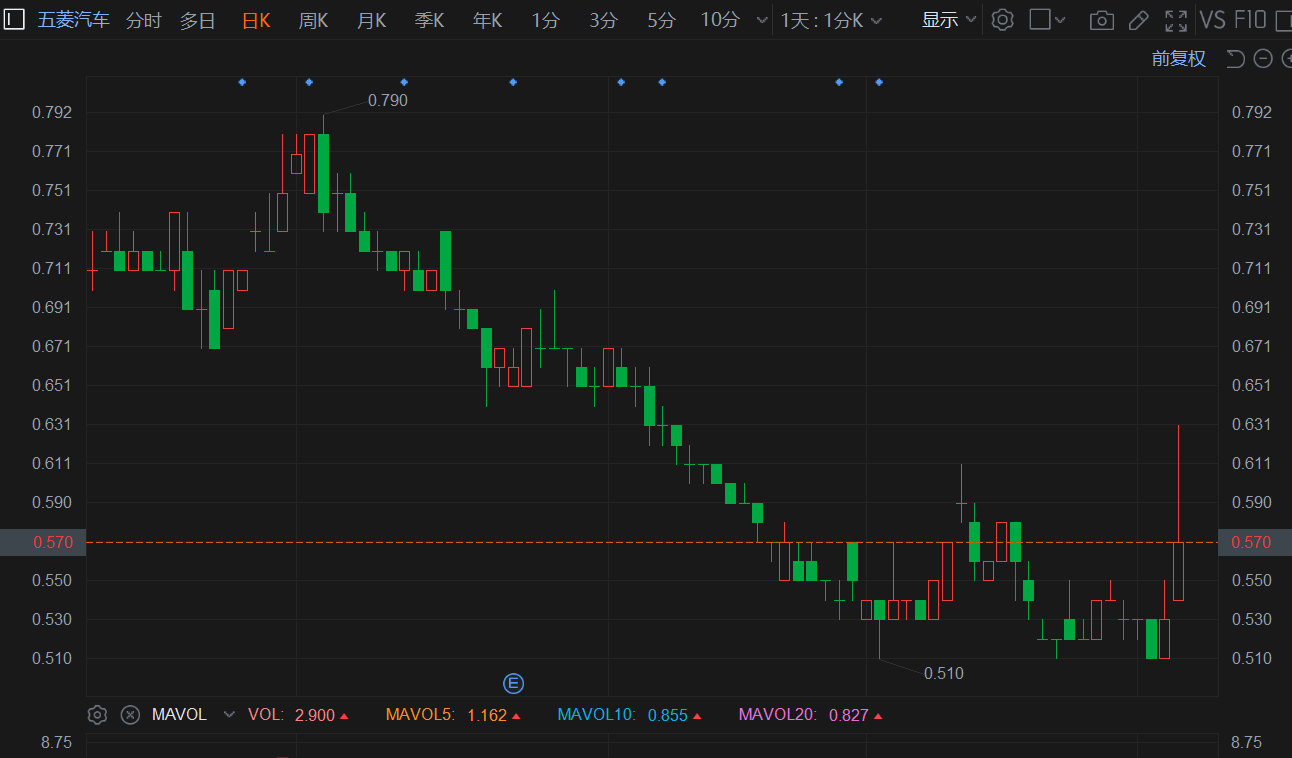Open chart settings gear in top toolbar
The width and height of the screenshot is (1292, 758).
click(1003, 20)
